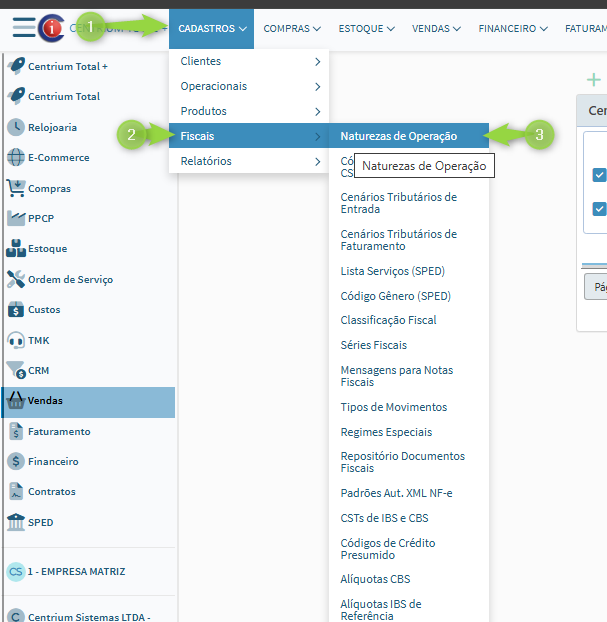Open Ordem de Serviço tools icon

15,279
